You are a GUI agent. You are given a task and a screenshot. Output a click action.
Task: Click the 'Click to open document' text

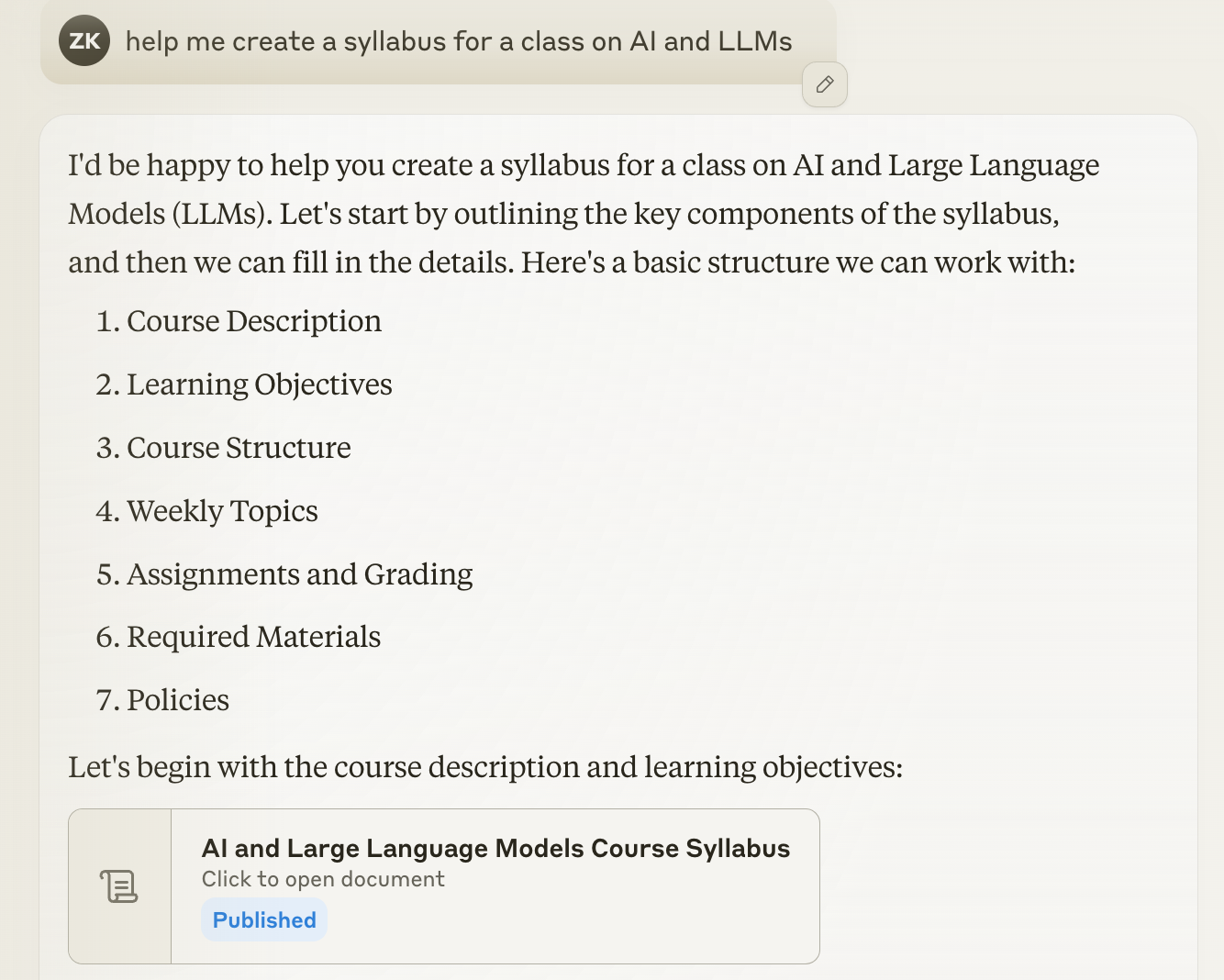pyautogui.click(x=323, y=879)
